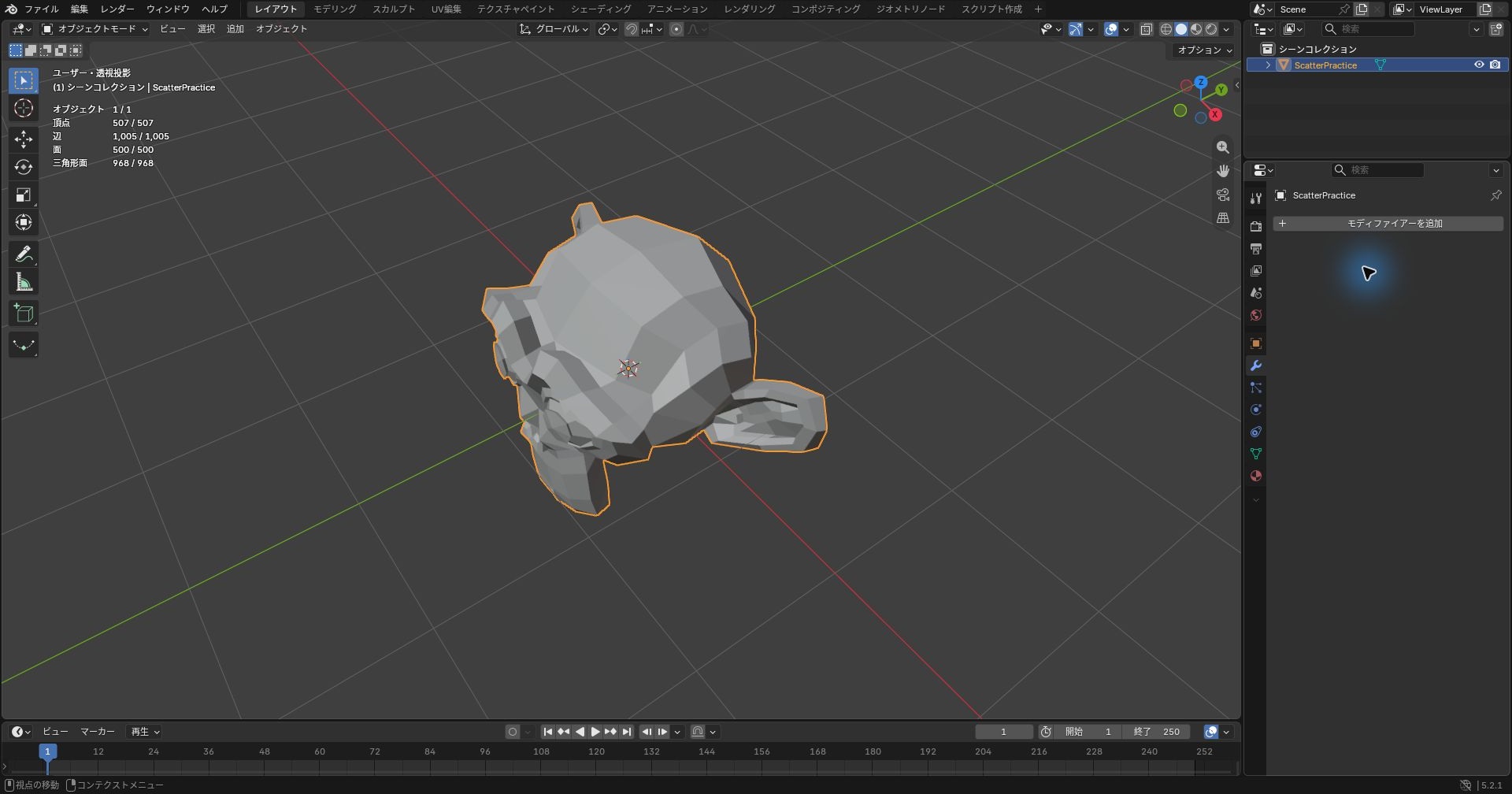1512x794 pixels.
Task: Expand ScatterPractice row in outliner
Action: click(x=1268, y=65)
